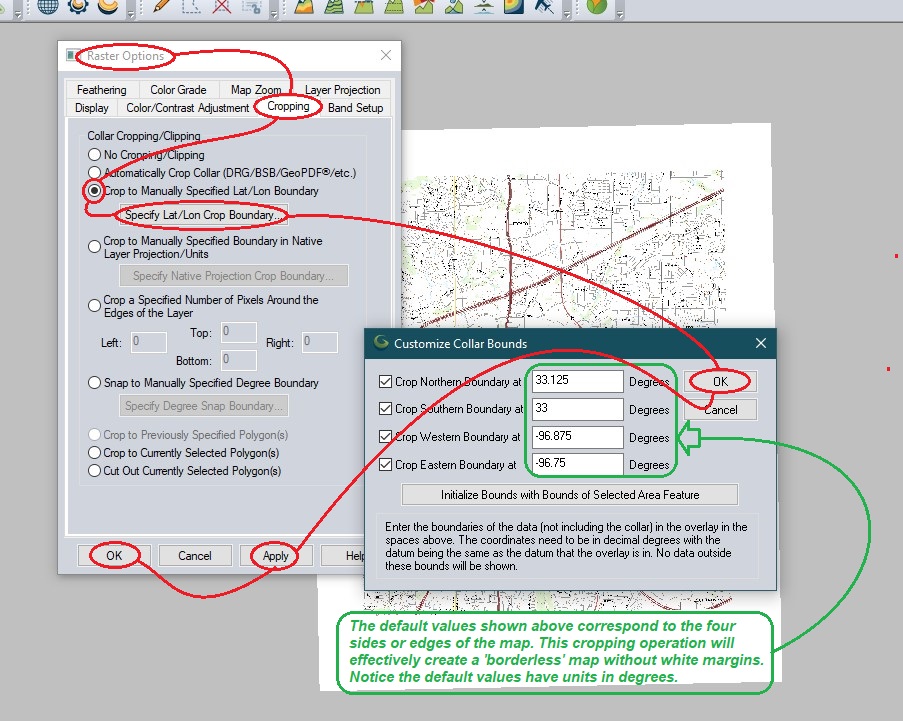Image resolution: width=903 pixels, height=721 pixels.
Task: Uncheck Crop Northern Boundary at
Action: 384,380
